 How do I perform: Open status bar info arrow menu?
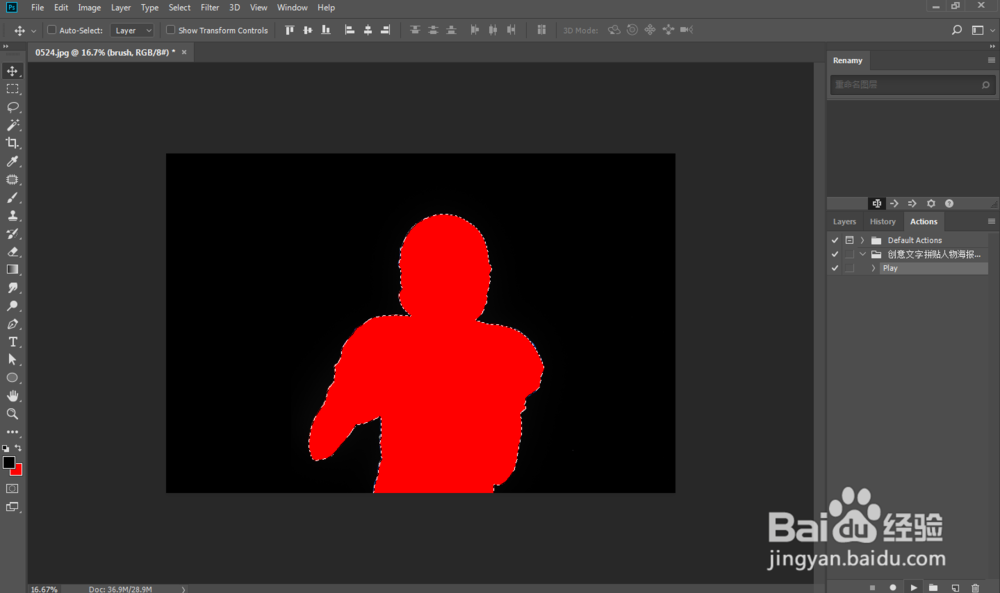(183, 589)
